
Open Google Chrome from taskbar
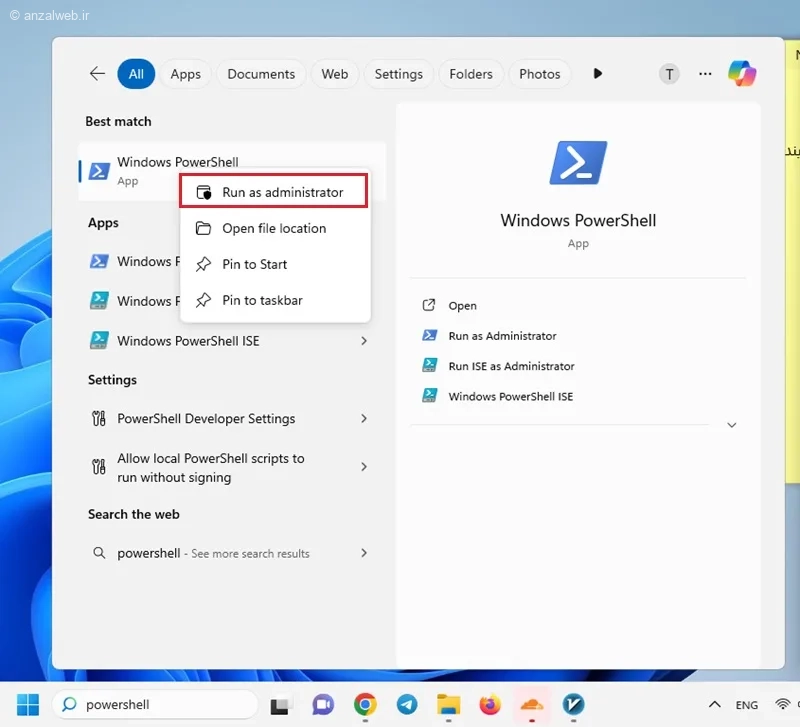click(365, 705)
